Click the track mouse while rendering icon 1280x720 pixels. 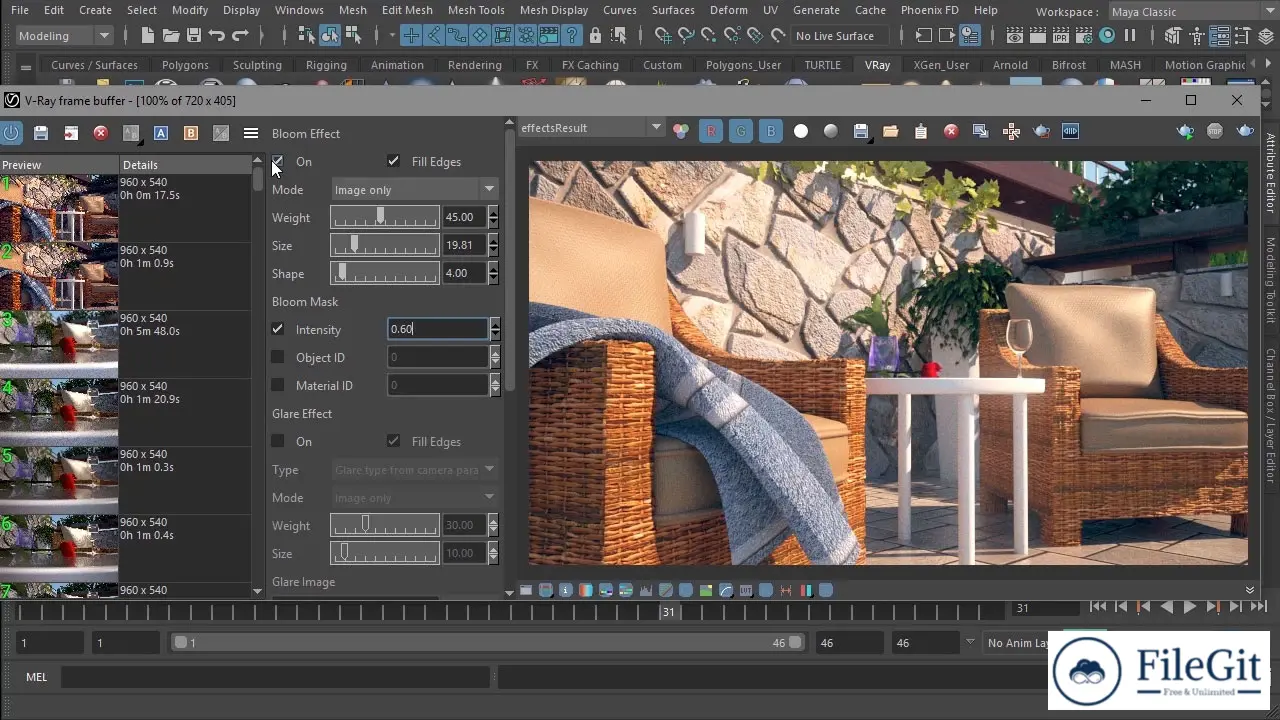1011,131
